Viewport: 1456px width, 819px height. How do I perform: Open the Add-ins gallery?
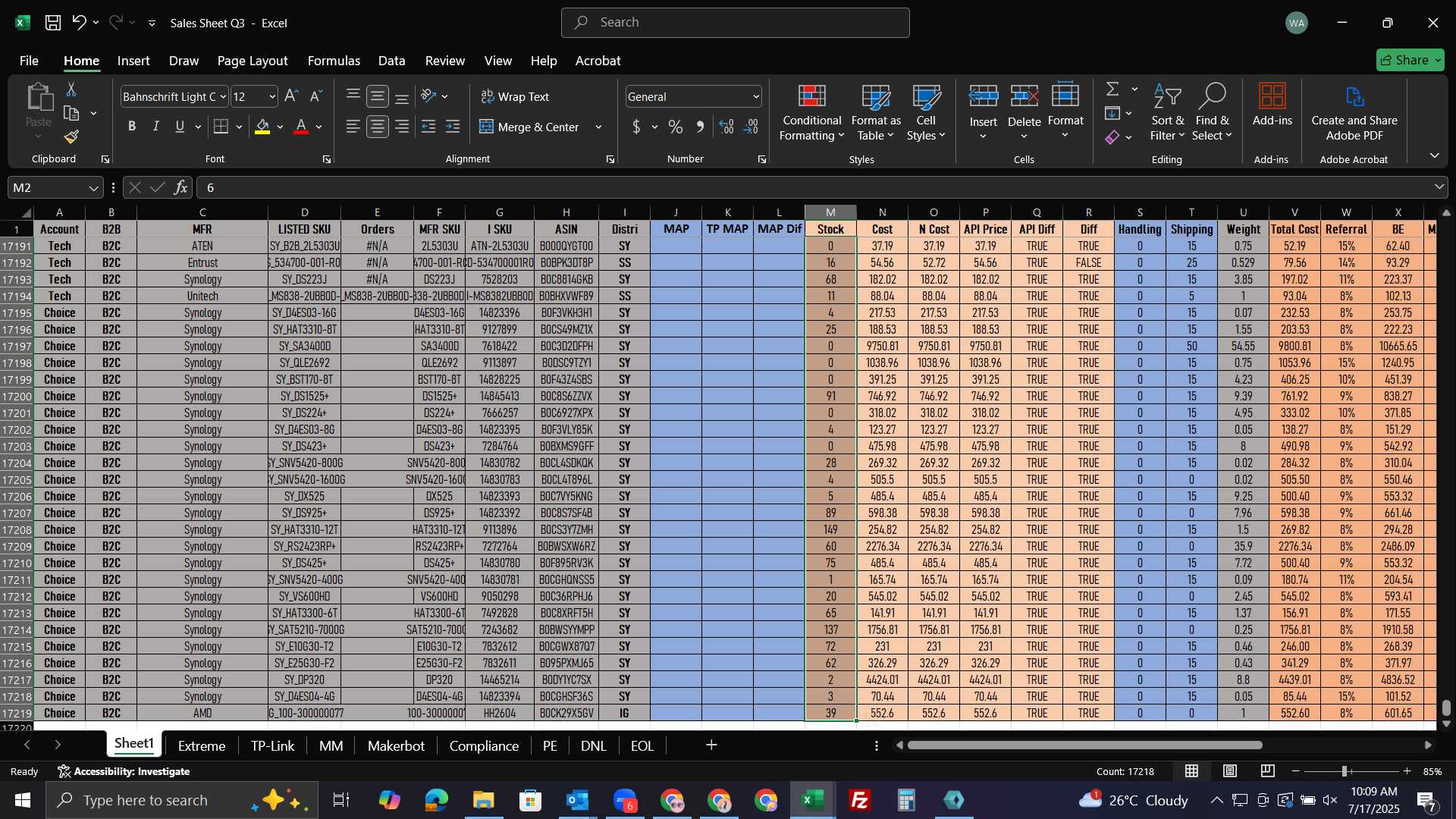(x=1272, y=105)
